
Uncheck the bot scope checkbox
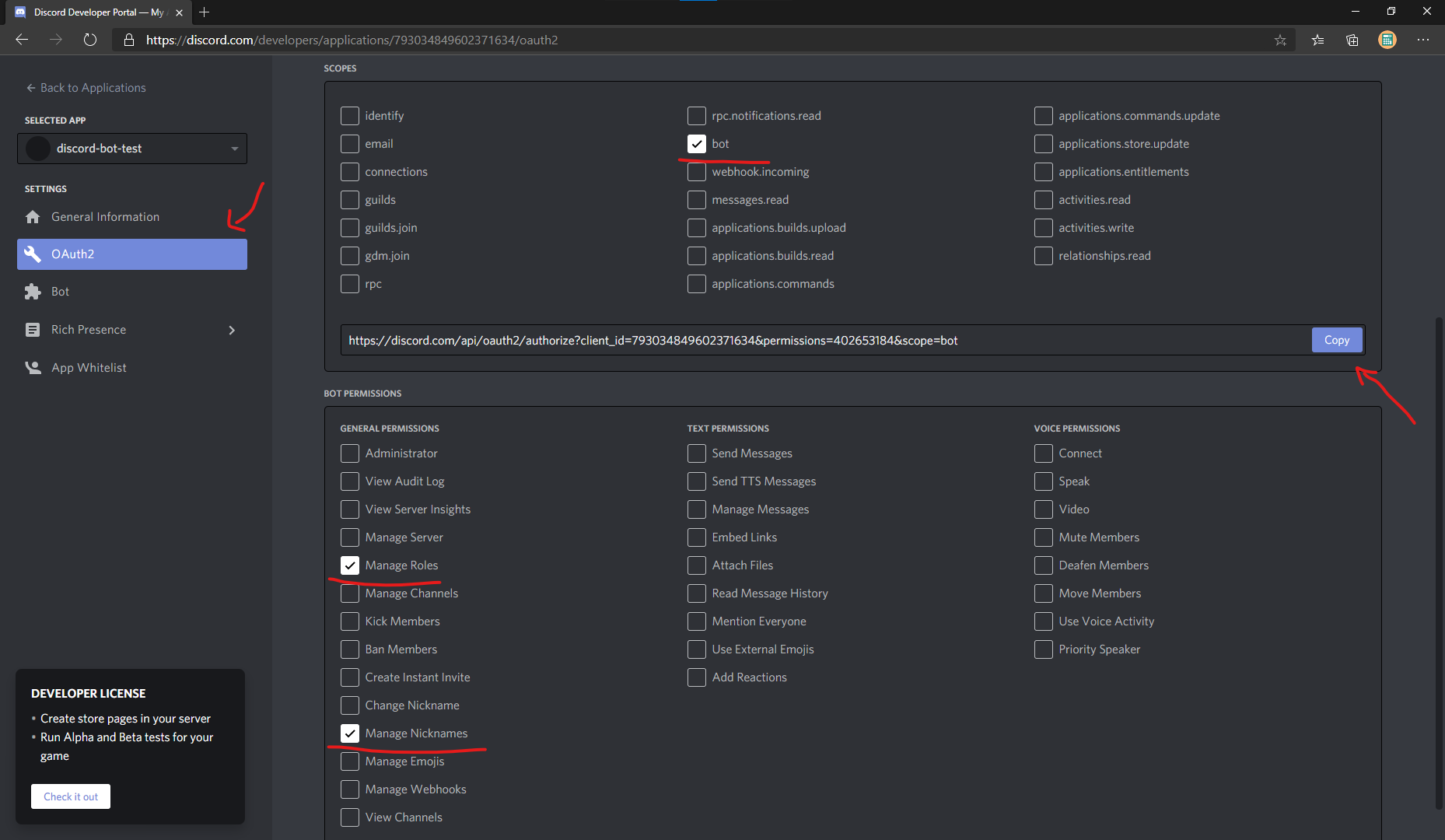[697, 144]
